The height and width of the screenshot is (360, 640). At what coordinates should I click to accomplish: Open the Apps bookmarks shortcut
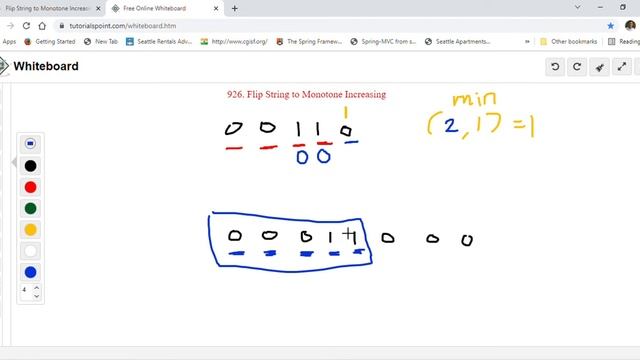(x=9, y=42)
